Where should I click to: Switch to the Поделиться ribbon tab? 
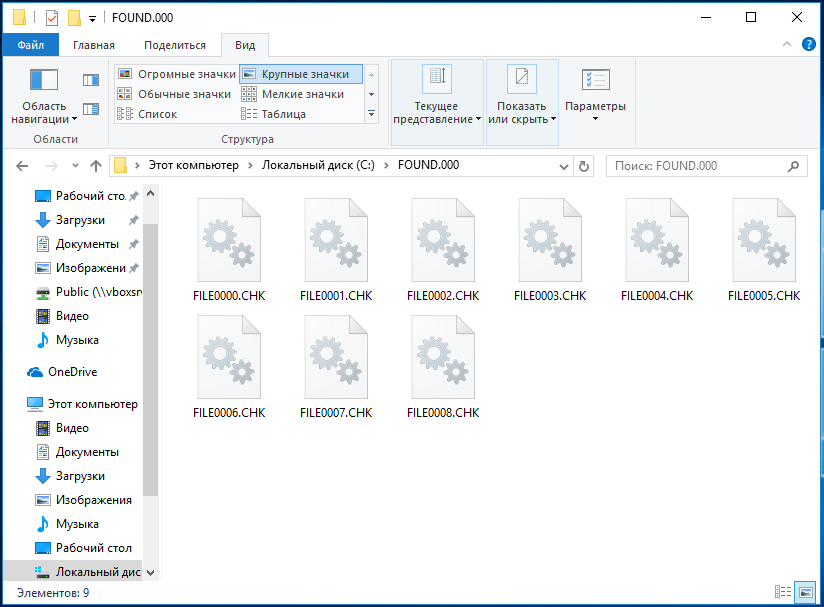[x=175, y=45]
